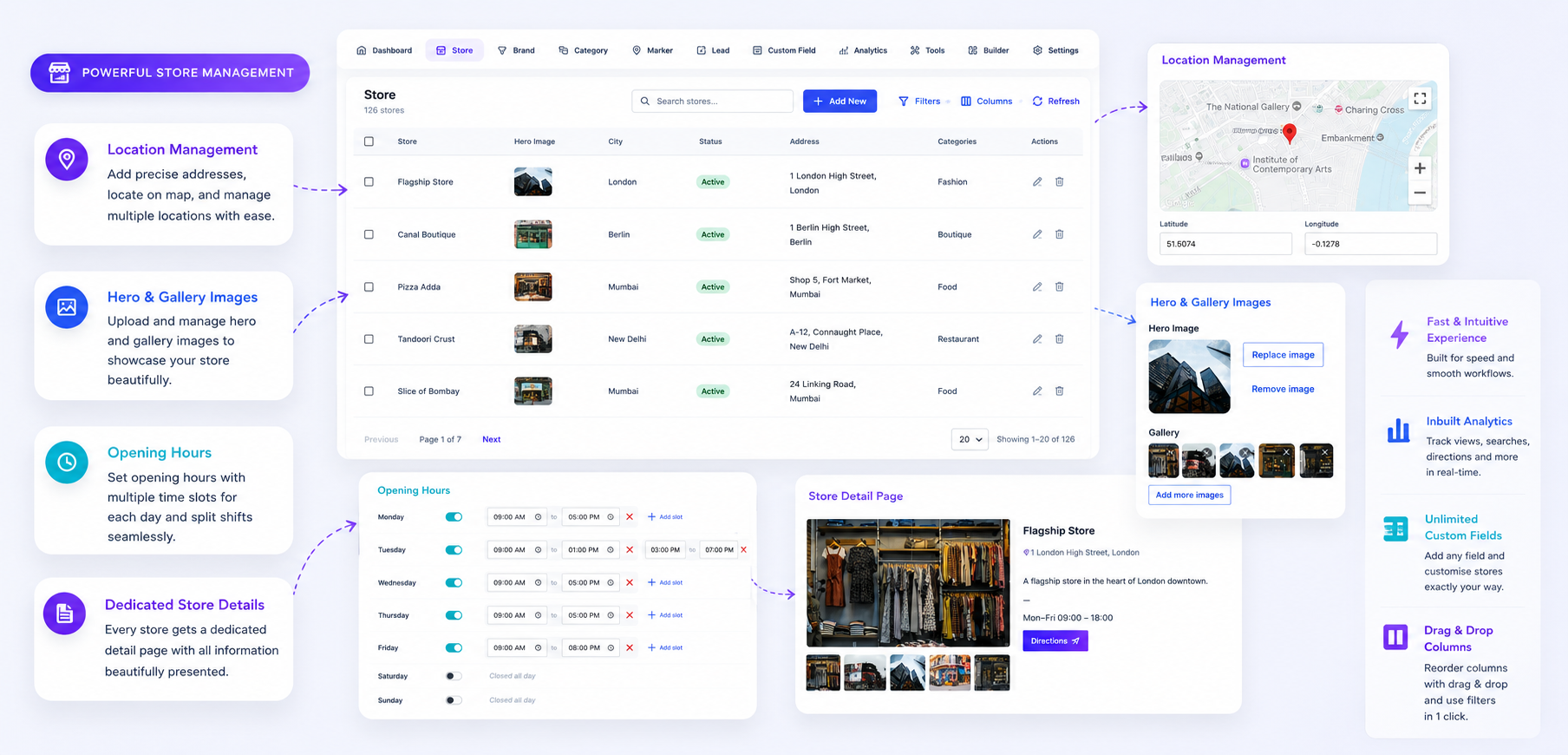Image resolution: width=1568 pixels, height=755 pixels.
Task: Click the Replace image button
Action: click(x=1283, y=355)
